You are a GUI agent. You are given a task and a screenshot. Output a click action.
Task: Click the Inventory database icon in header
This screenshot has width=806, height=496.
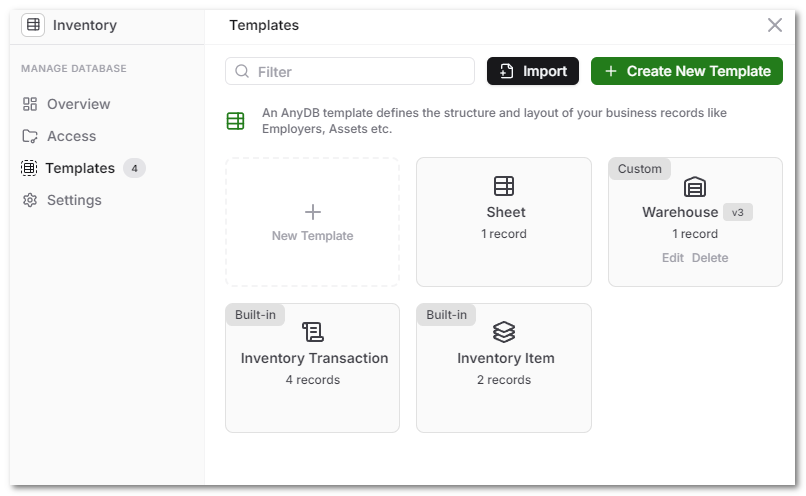click(x=33, y=25)
